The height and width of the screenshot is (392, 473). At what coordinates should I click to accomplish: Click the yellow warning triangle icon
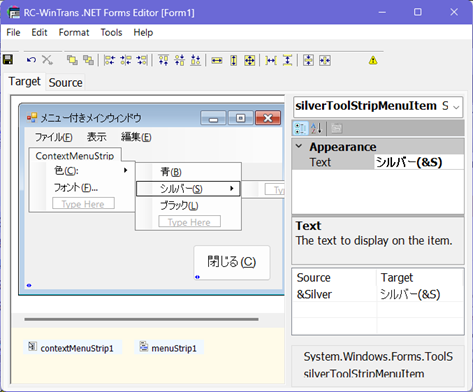tap(373, 61)
